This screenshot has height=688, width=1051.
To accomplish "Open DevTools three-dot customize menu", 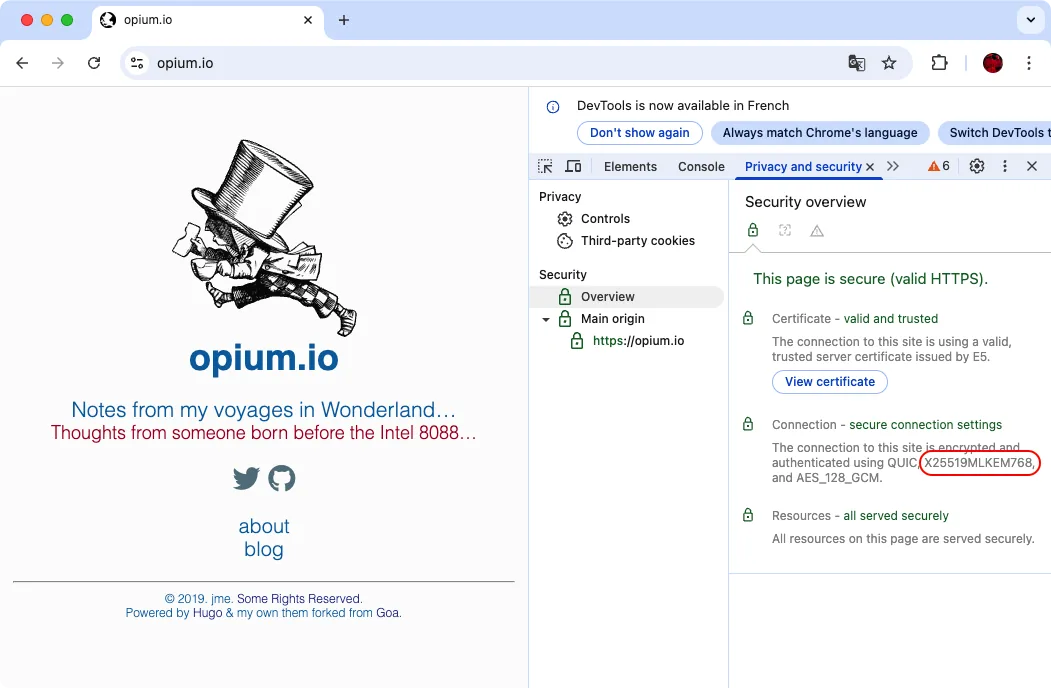I will pos(1005,166).
